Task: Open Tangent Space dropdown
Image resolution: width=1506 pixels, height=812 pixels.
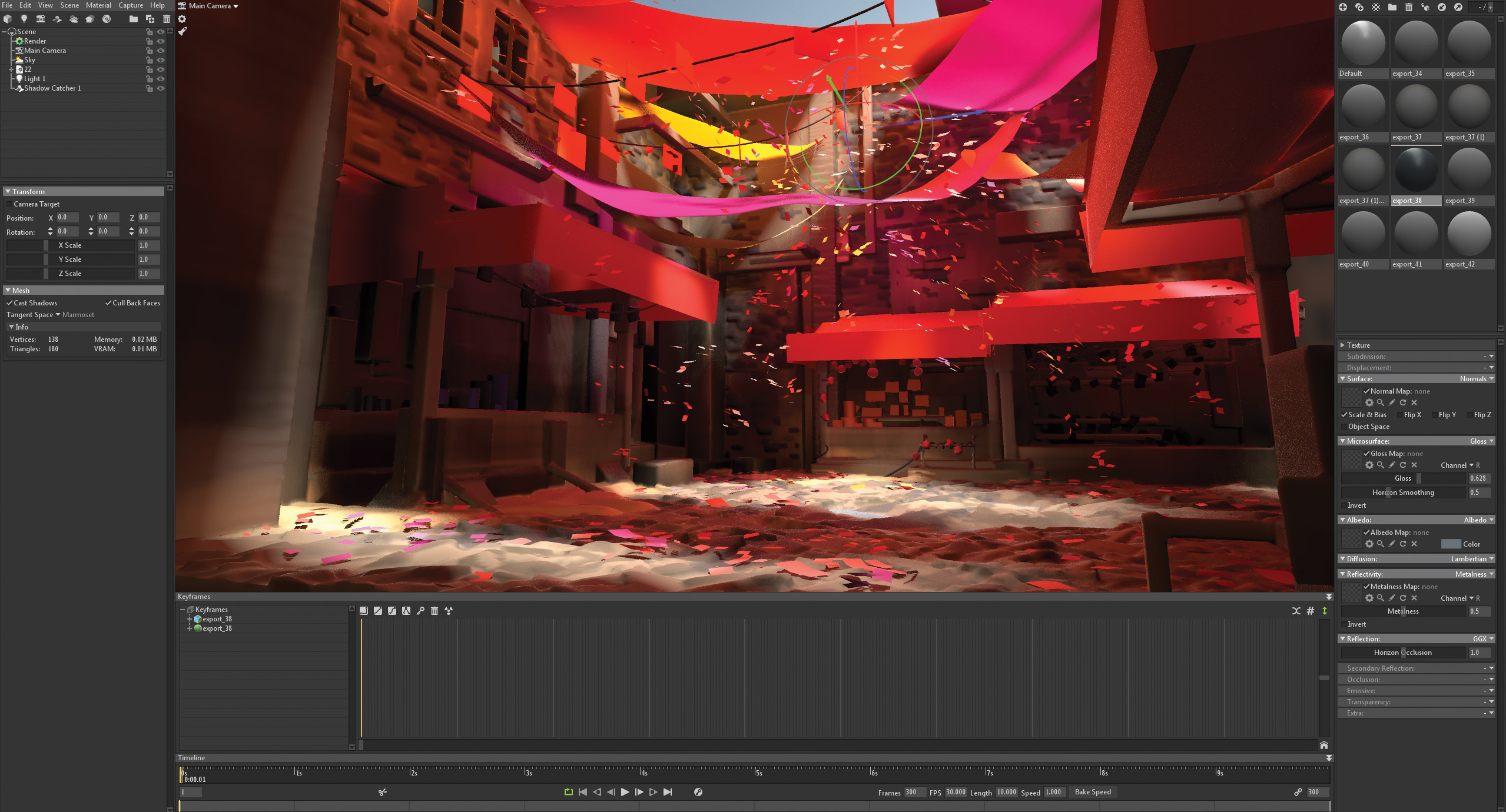Action: point(58,315)
